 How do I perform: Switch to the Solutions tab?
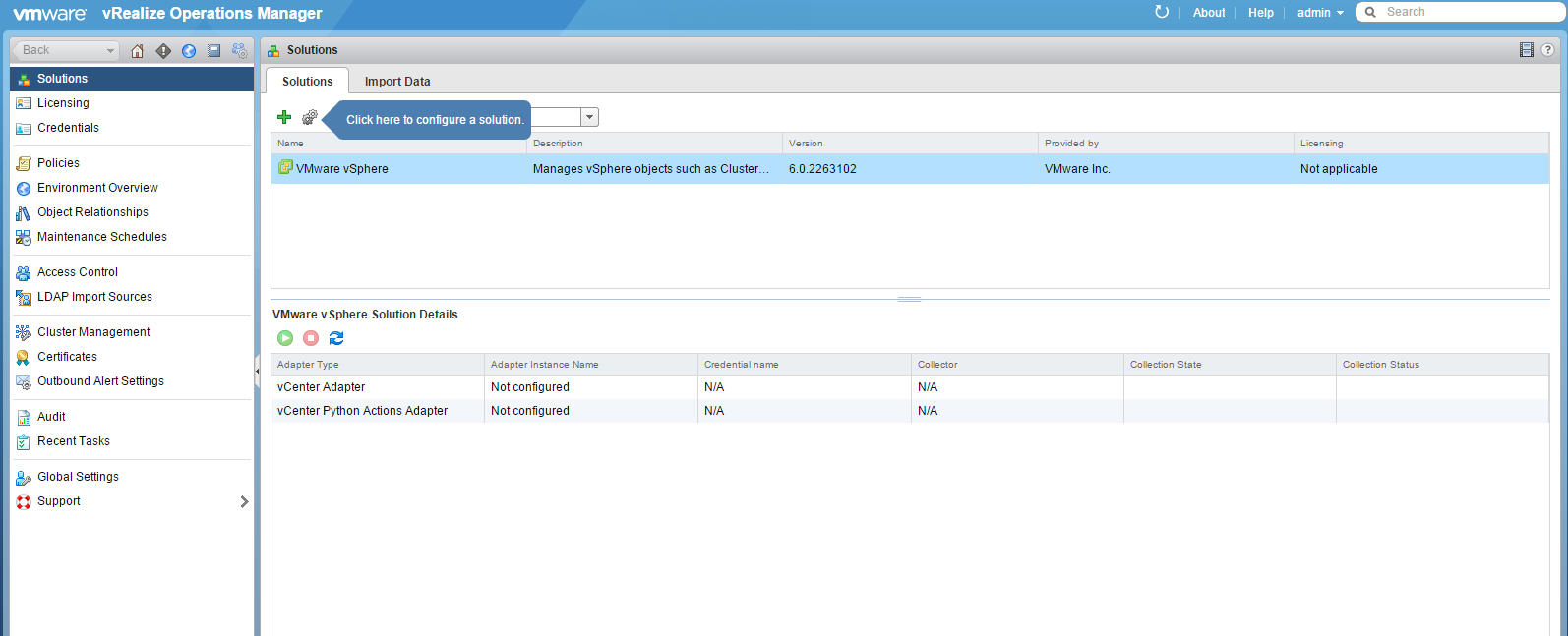pos(307,82)
